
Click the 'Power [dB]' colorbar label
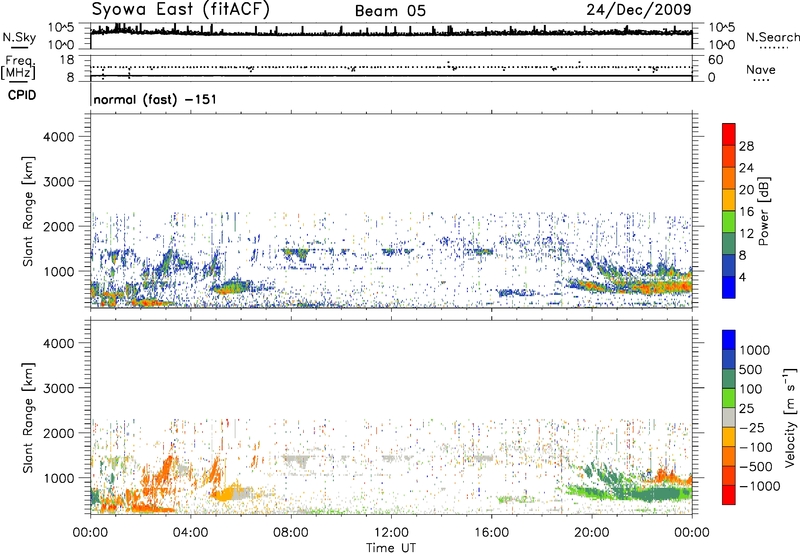coord(763,211)
